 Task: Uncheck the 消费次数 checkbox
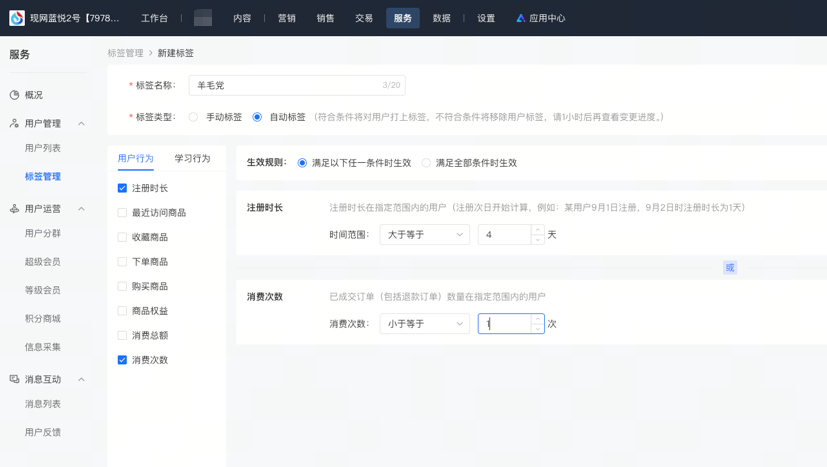coord(122,360)
